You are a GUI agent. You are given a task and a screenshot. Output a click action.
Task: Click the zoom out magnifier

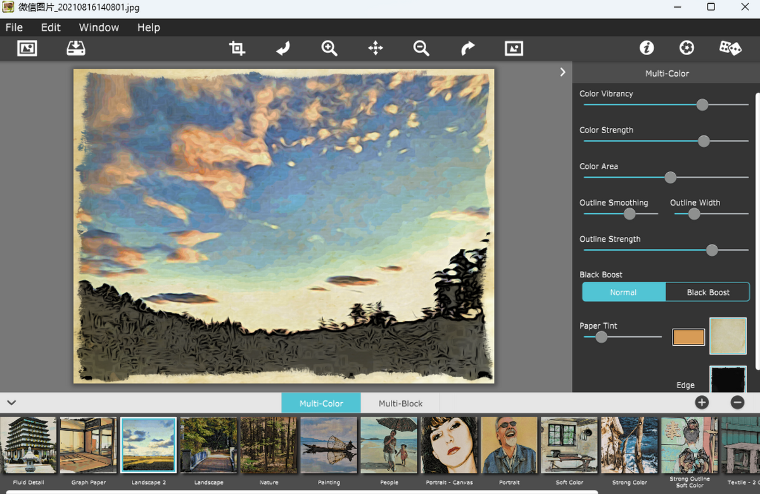point(421,48)
